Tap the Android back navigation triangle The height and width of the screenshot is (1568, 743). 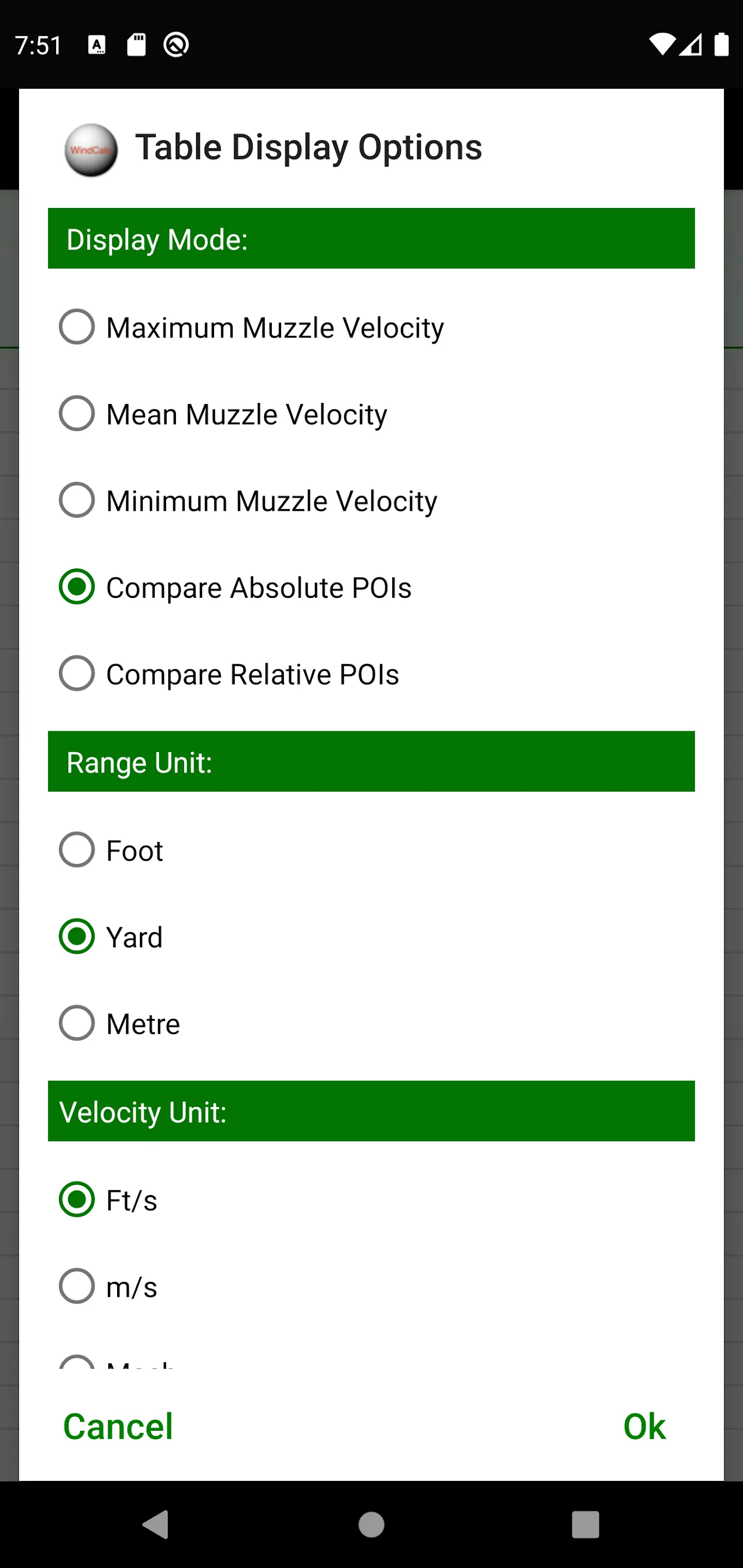[x=155, y=1525]
